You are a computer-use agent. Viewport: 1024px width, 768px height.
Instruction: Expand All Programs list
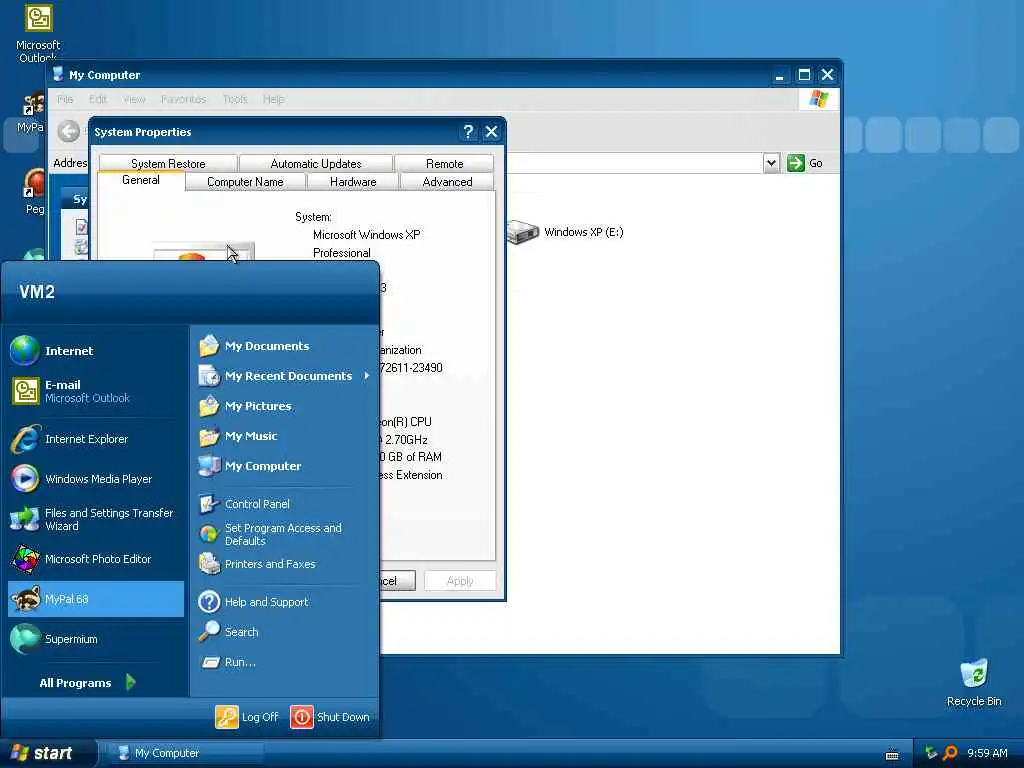pyautogui.click(x=88, y=683)
